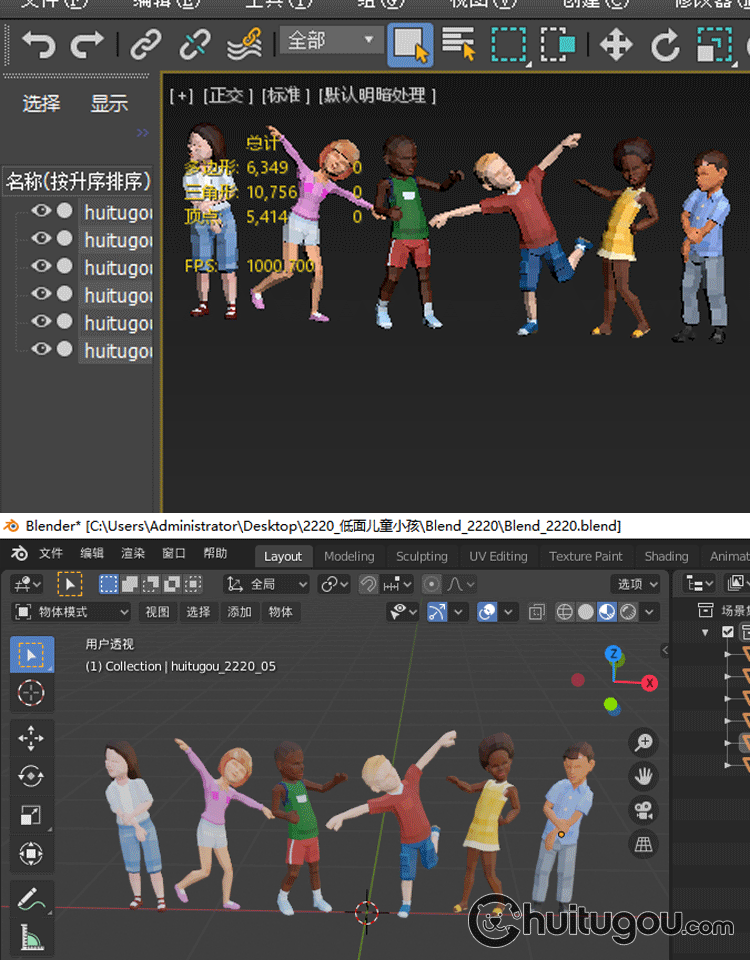Expand the 全局 transform orientation dropdown
This screenshot has width=750, height=960.
[267, 584]
